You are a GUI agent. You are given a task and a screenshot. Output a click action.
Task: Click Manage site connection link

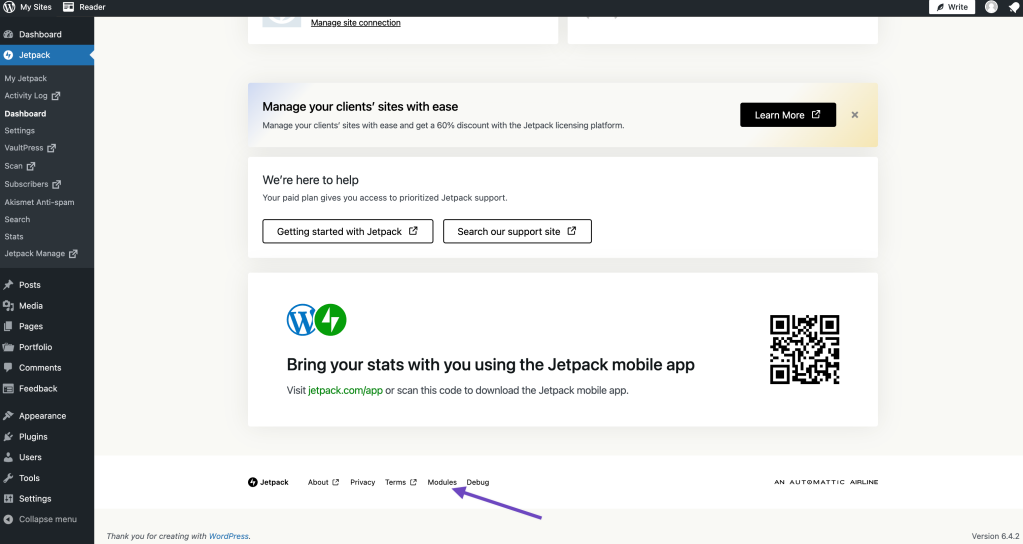[x=356, y=23]
